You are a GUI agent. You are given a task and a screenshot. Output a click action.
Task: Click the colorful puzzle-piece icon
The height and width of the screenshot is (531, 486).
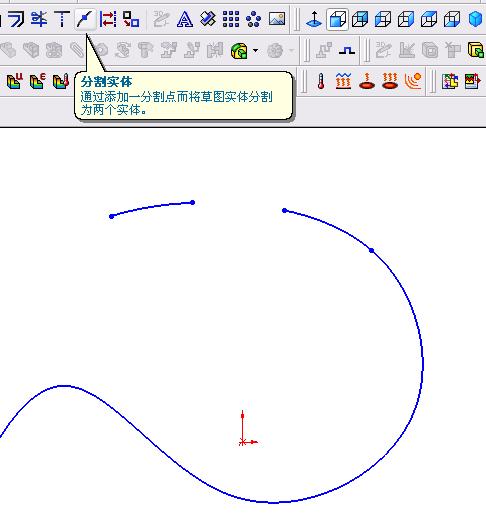pyautogui.click(x=450, y=81)
